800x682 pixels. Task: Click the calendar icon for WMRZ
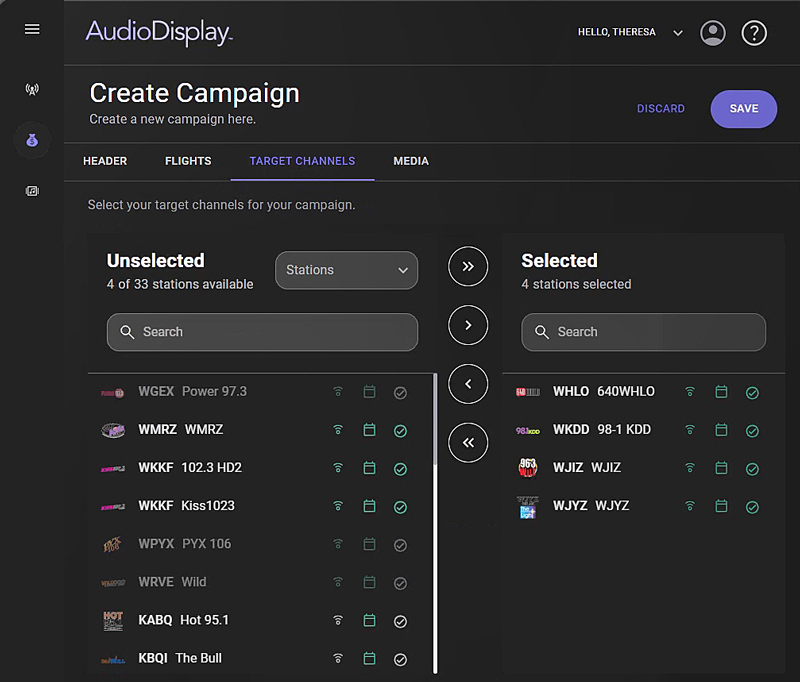pyautogui.click(x=369, y=430)
